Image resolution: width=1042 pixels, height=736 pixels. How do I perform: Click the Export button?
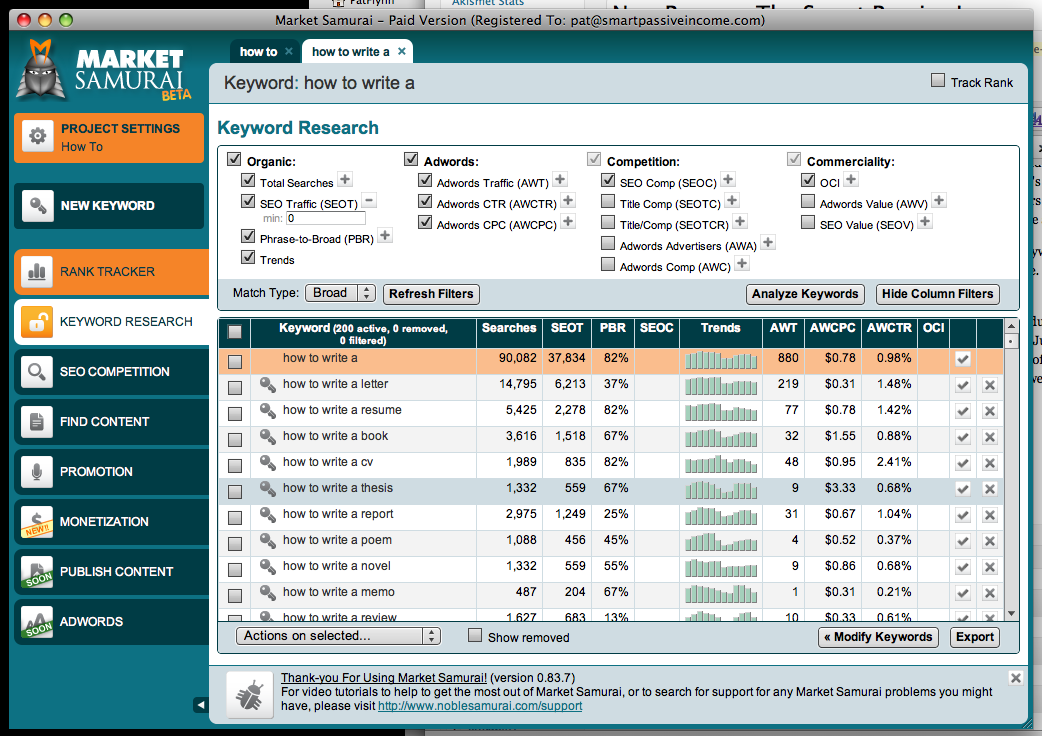975,637
